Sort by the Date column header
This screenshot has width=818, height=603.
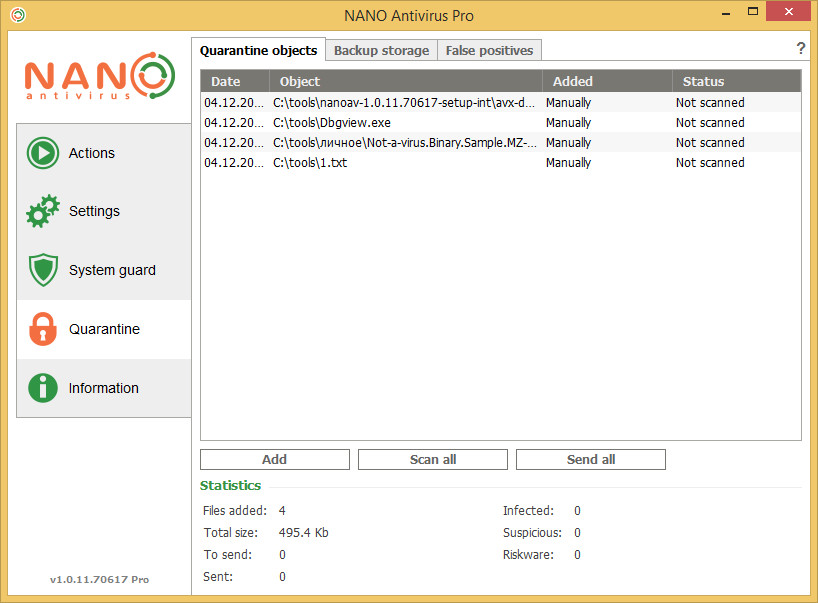tap(235, 81)
